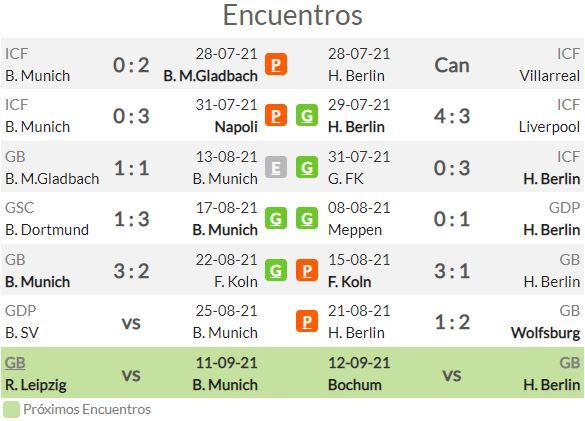This screenshot has width=585, height=421.
Task: Click the orange P badge next to Napoli
Action: pos(276,115)
